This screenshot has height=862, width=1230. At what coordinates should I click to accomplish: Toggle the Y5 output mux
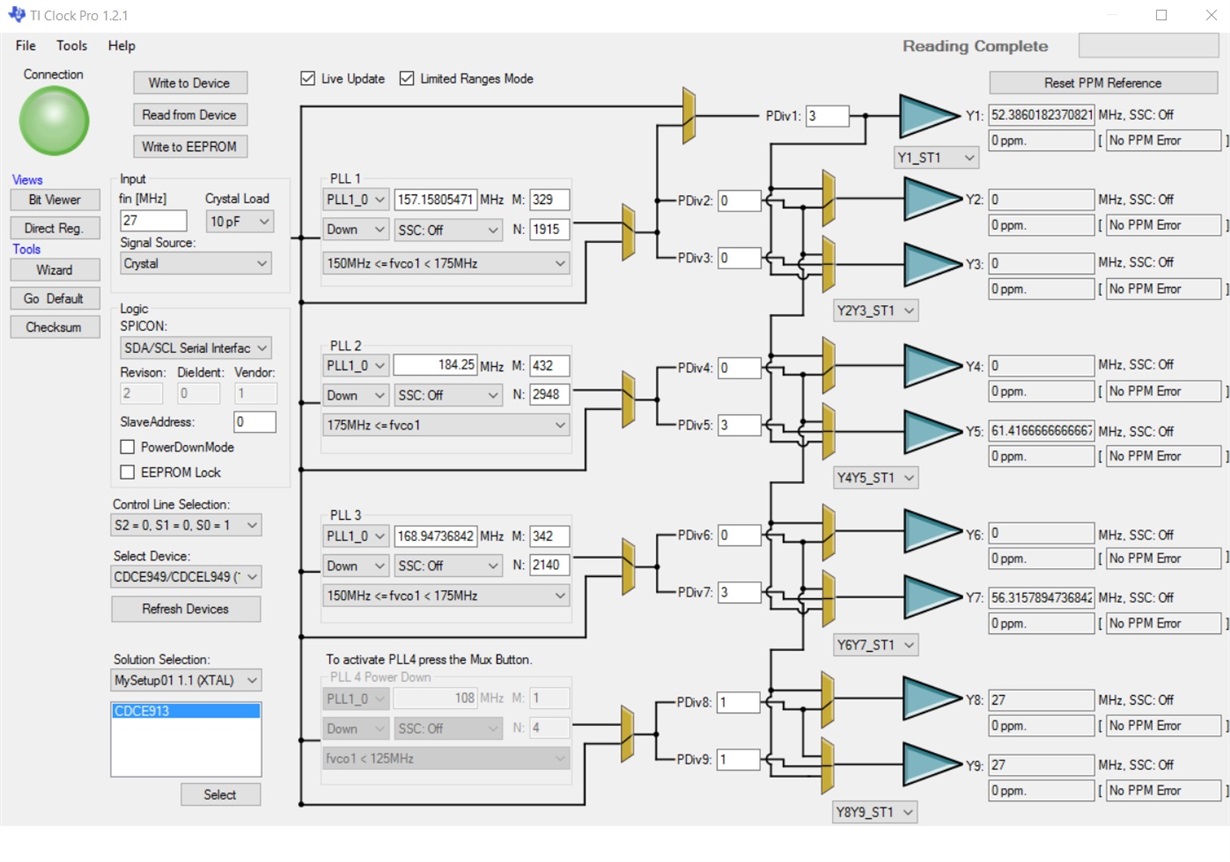[x=828, y=431]
